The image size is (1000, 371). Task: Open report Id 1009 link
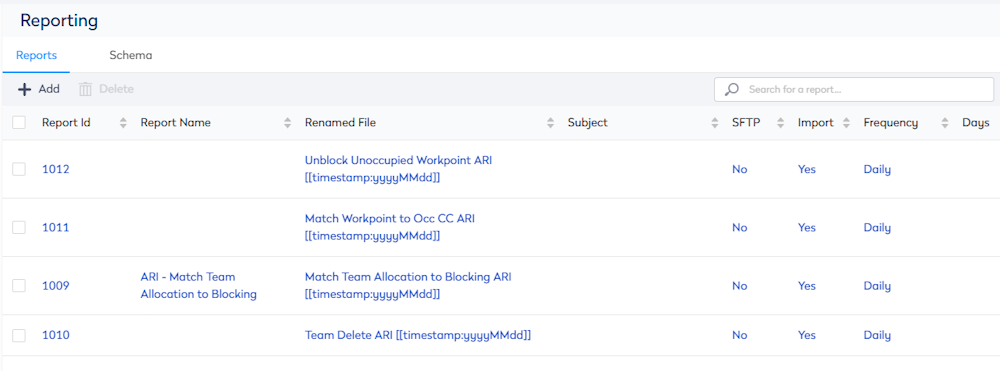click(55, 286)
